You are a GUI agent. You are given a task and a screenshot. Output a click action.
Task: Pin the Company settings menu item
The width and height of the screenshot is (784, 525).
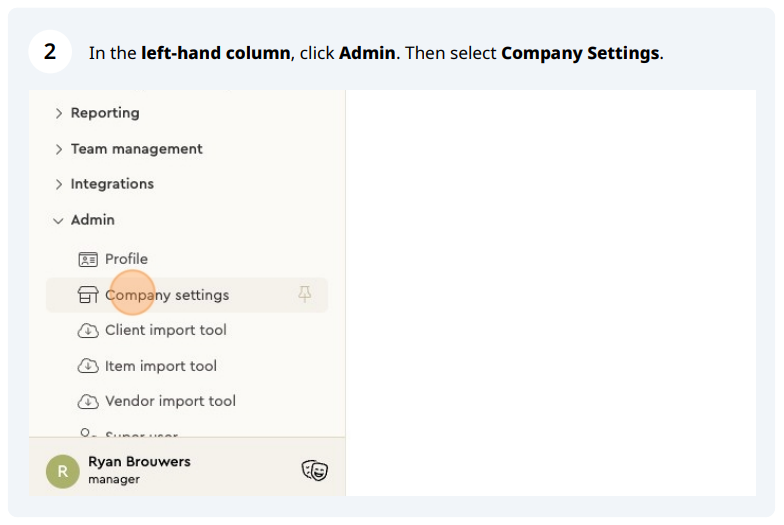[305, 294]
